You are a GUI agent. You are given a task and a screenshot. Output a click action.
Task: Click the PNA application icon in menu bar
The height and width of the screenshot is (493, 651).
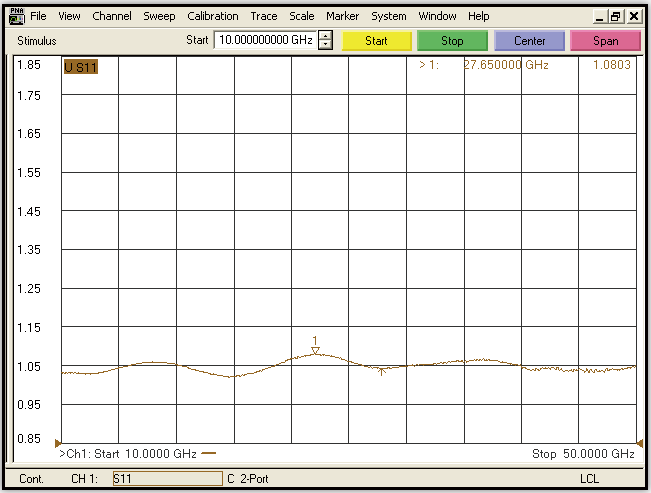tap(16, 16)
